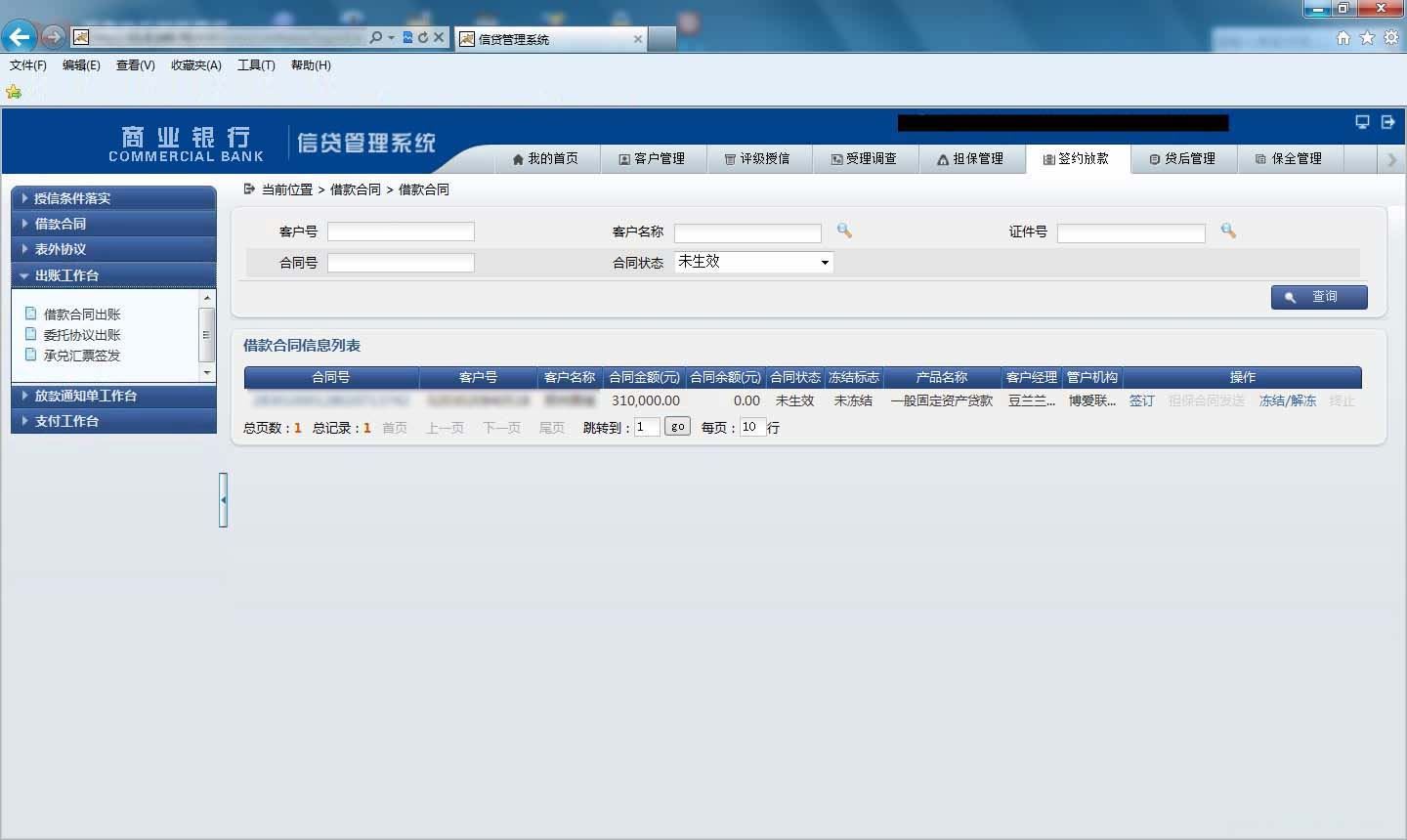1407x840 pixels.
Task: Click 冻结/解冻 link in contract row
Action: tap(1287, 400)
